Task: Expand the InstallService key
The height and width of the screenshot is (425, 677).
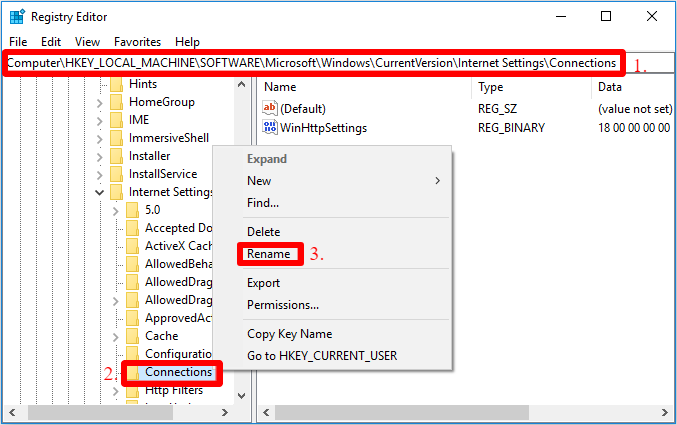Action: pyautogui.click(x=100, y=175)
